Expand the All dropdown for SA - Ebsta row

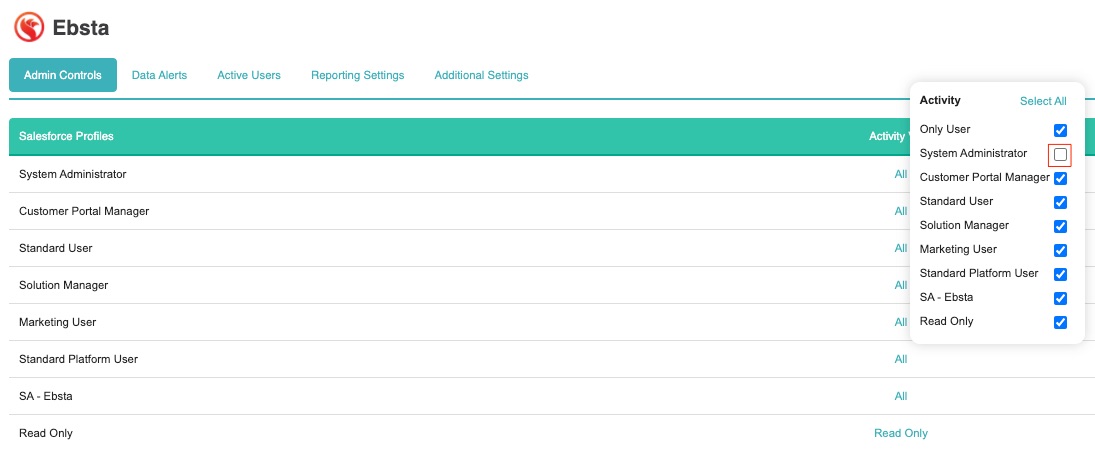tap(900, 396)
